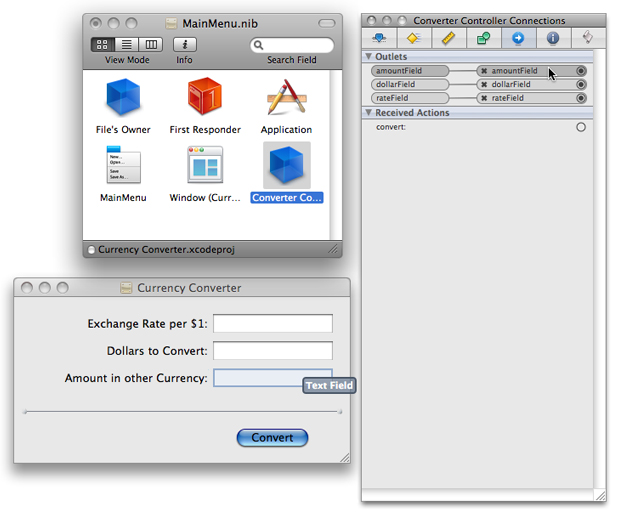The image size is (619, 515).
Task: Open the Attributes inspector tab
Action: [379, 38]
